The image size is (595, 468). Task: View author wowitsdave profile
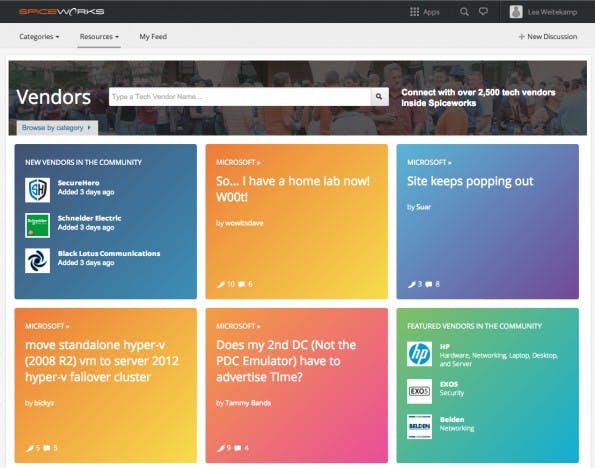coord(244,223)
